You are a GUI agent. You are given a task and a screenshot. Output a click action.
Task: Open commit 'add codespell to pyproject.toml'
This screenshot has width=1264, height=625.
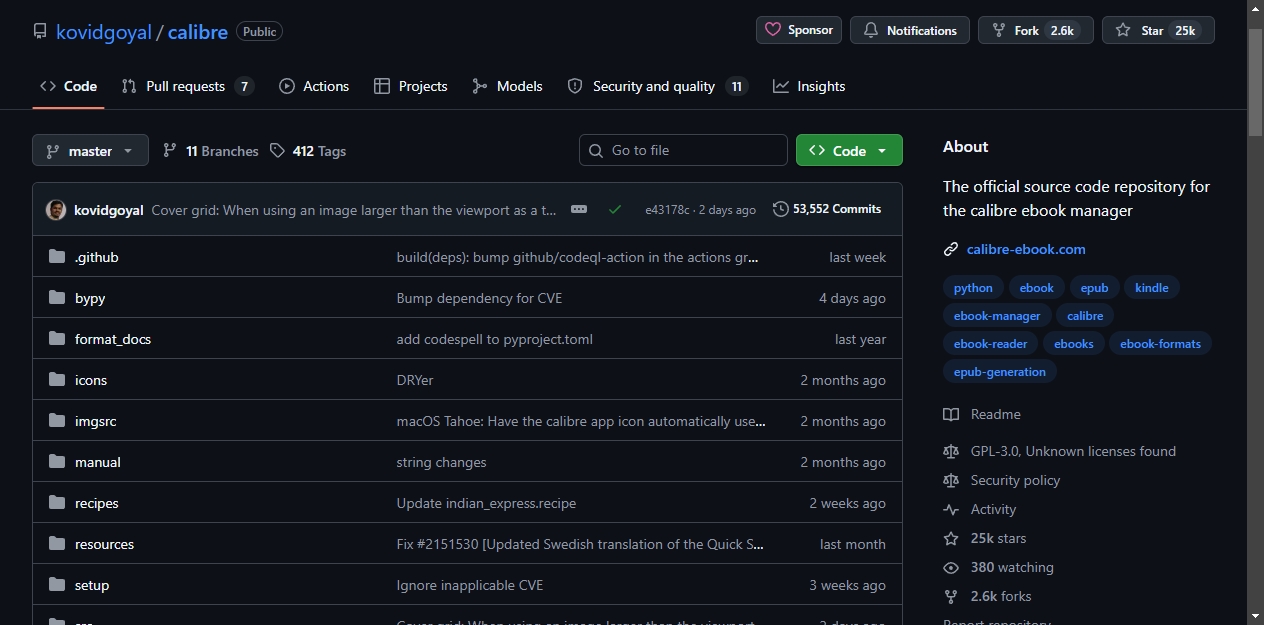495,339
